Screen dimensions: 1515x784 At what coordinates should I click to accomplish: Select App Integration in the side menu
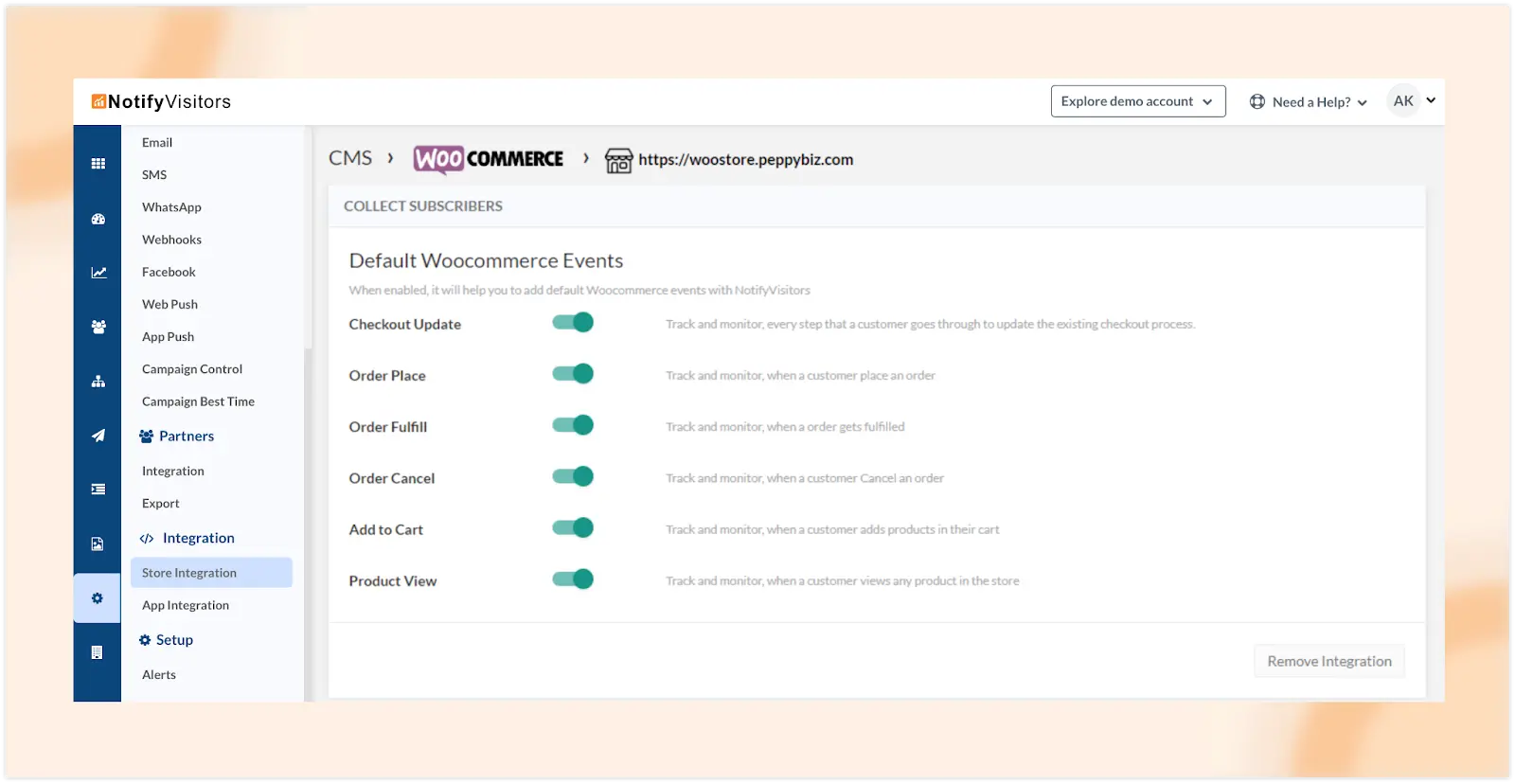(186, 606)
